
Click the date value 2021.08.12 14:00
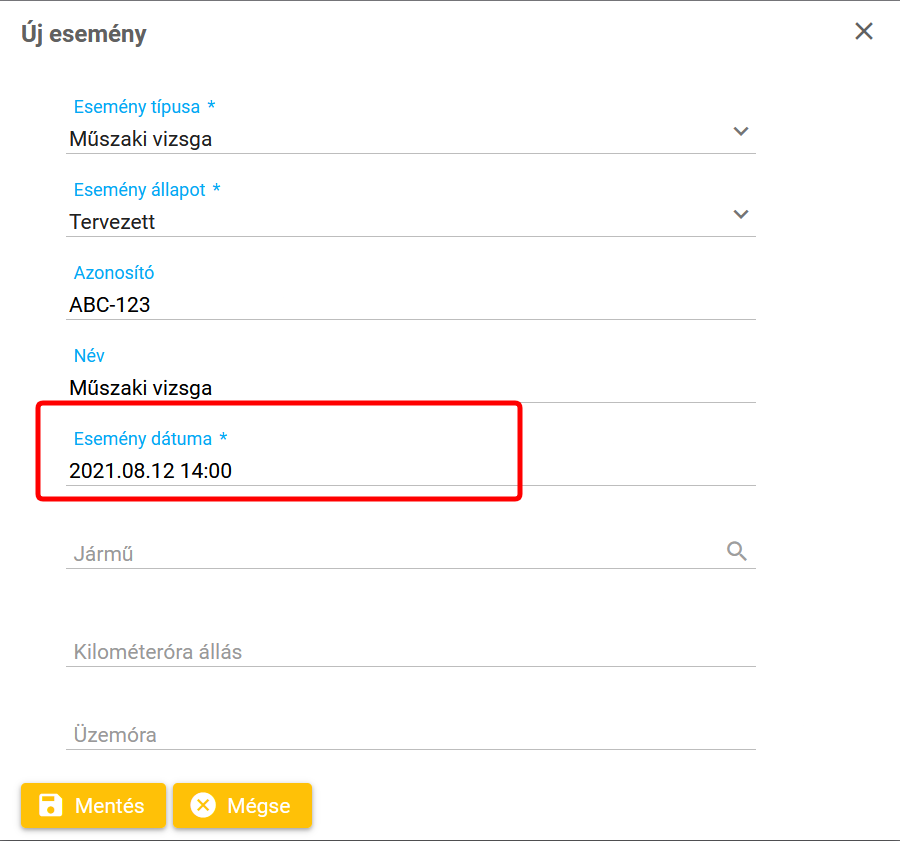click(150, 470)
